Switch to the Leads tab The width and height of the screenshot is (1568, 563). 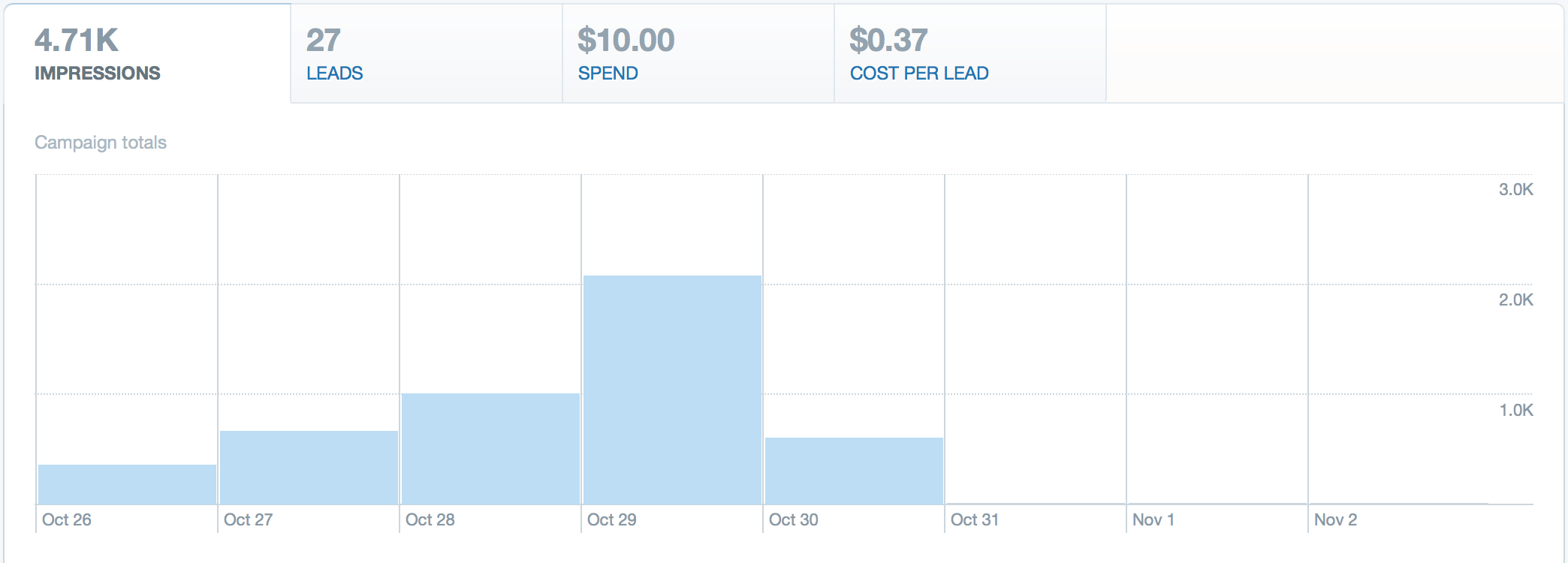click(427, 54)
